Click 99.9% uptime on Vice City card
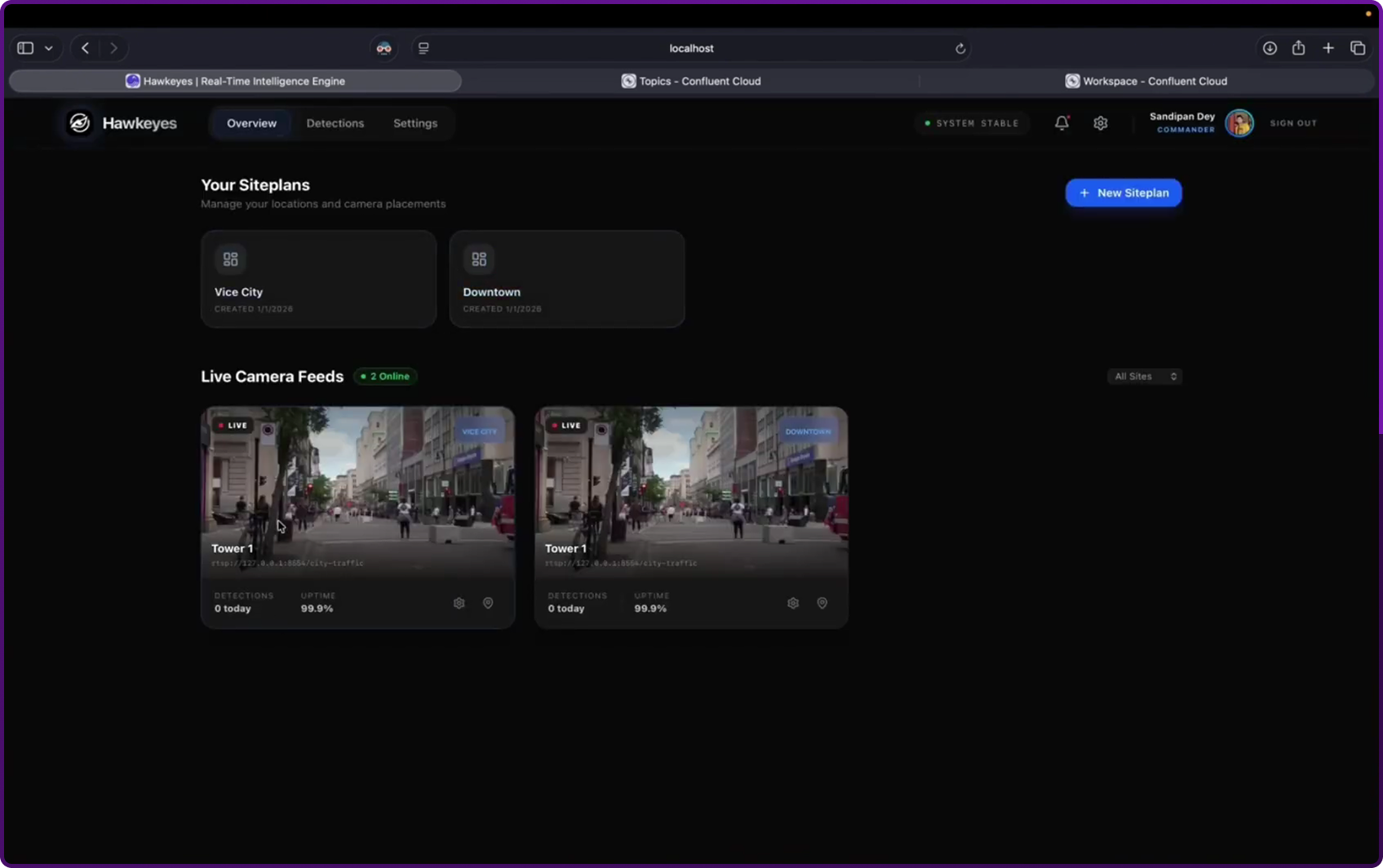 click(317, 609)
